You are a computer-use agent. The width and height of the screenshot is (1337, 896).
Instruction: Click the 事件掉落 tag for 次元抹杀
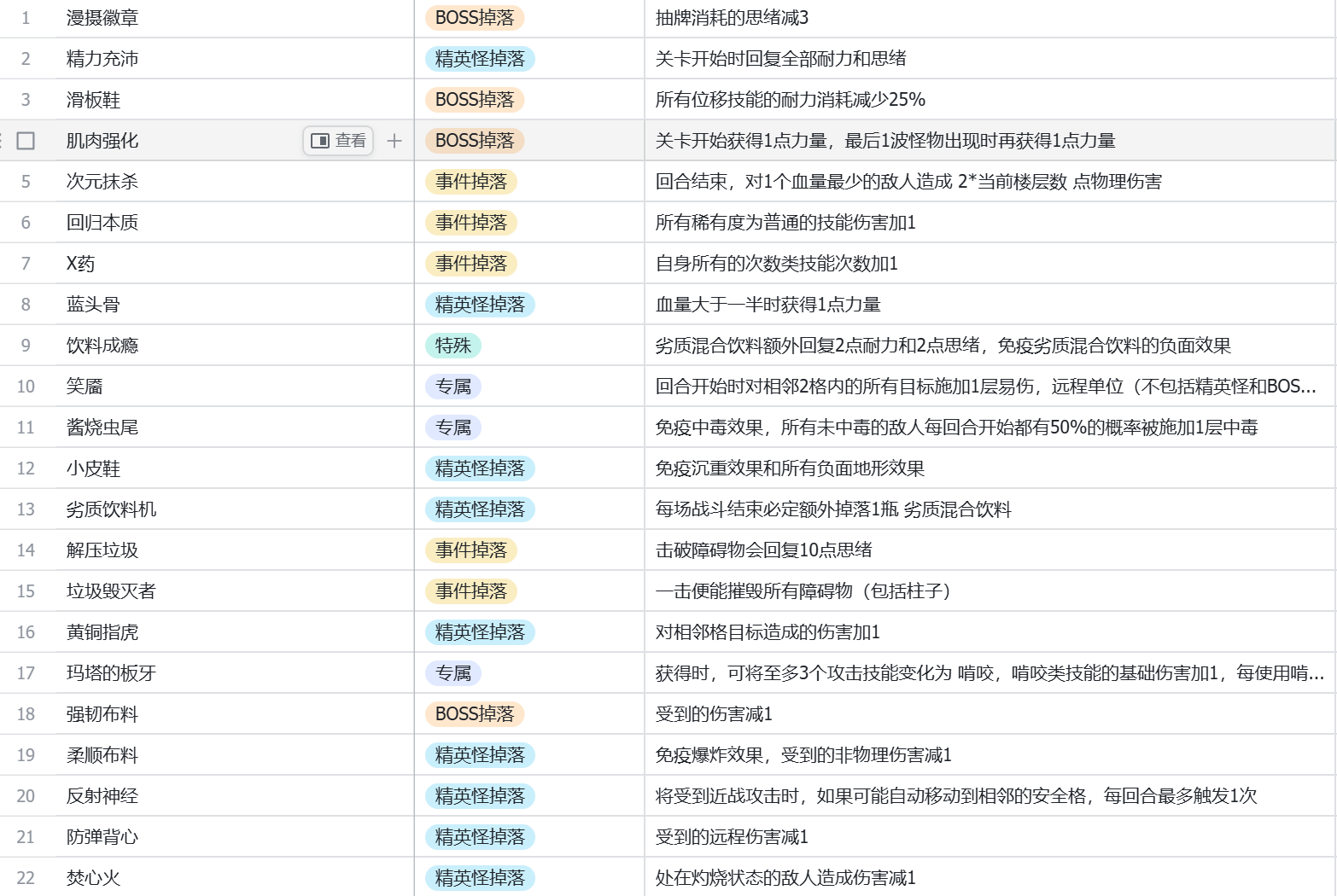(x=471, y=182)
